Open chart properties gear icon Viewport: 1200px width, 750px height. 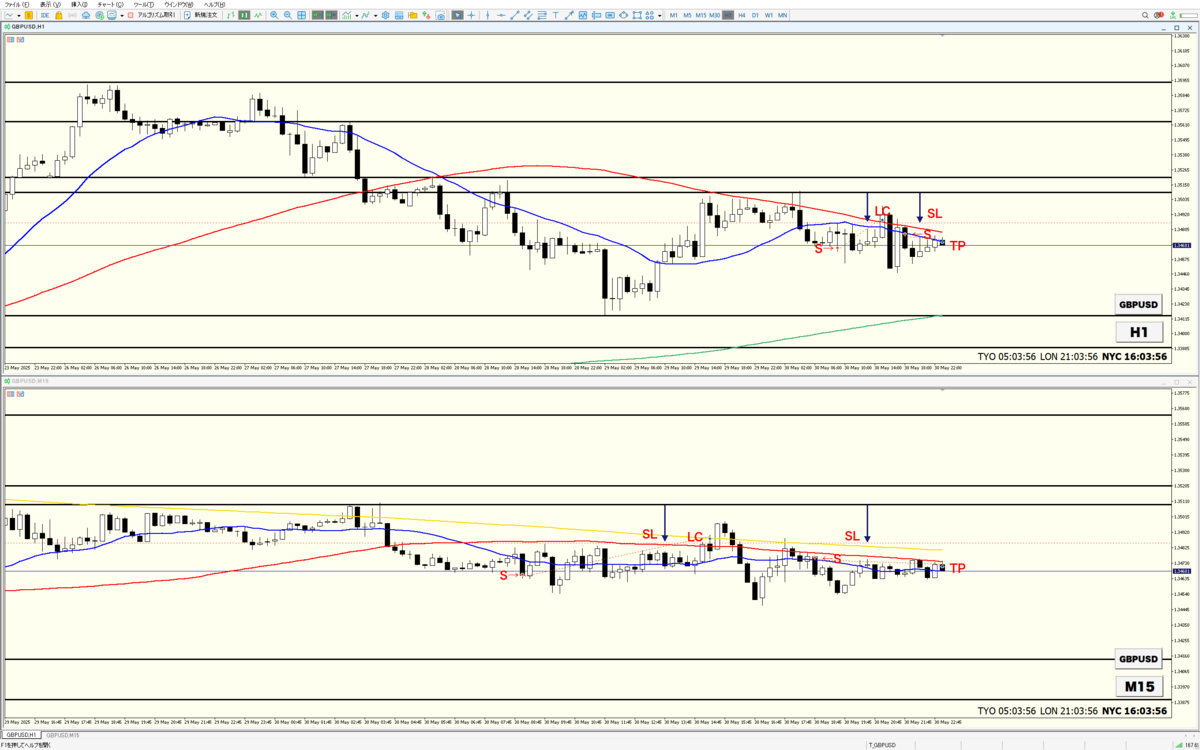[386, 15]
